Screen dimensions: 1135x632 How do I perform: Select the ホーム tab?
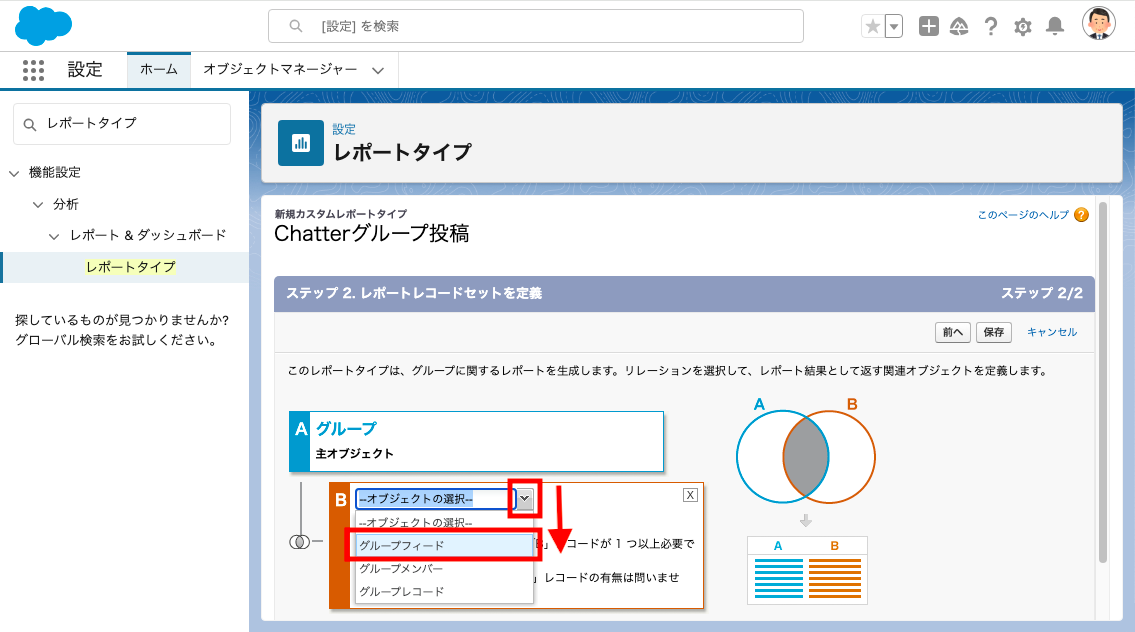point(159,69)
